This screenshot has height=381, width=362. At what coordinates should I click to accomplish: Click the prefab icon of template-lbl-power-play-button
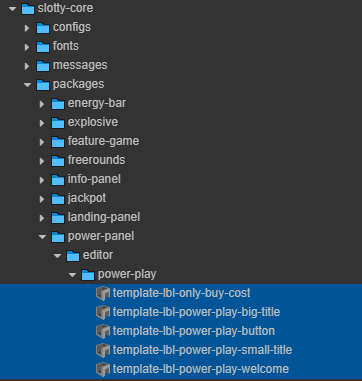(103, 331)
